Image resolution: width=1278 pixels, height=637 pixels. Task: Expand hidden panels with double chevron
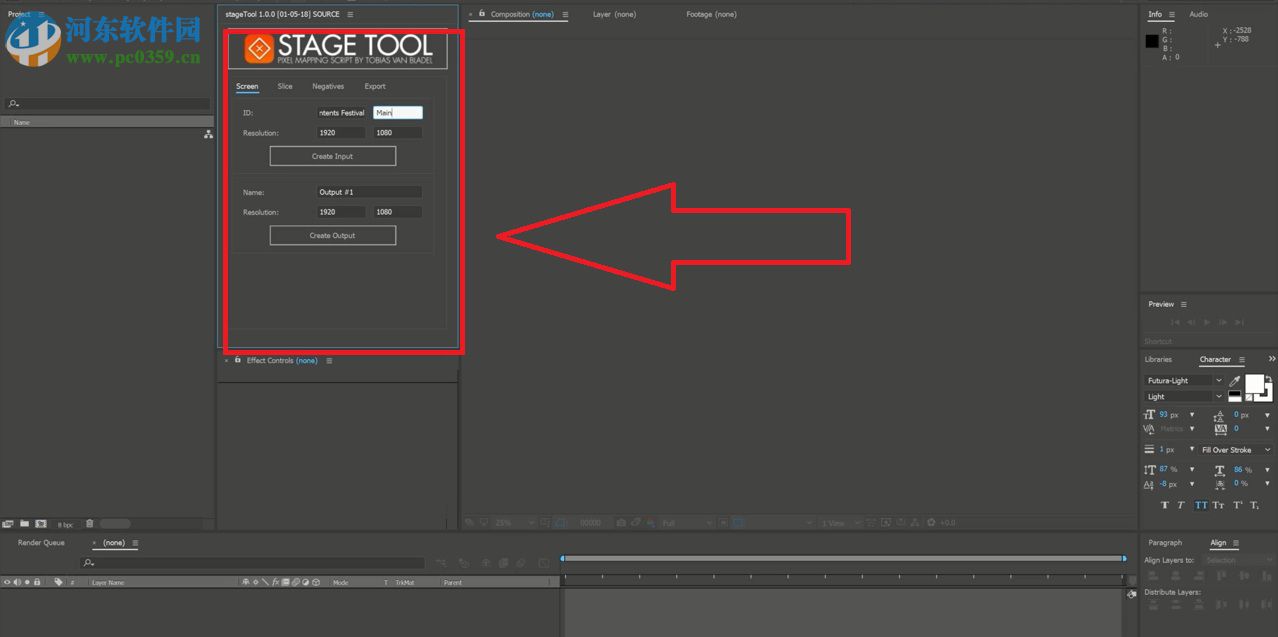tap(1272, 359)
